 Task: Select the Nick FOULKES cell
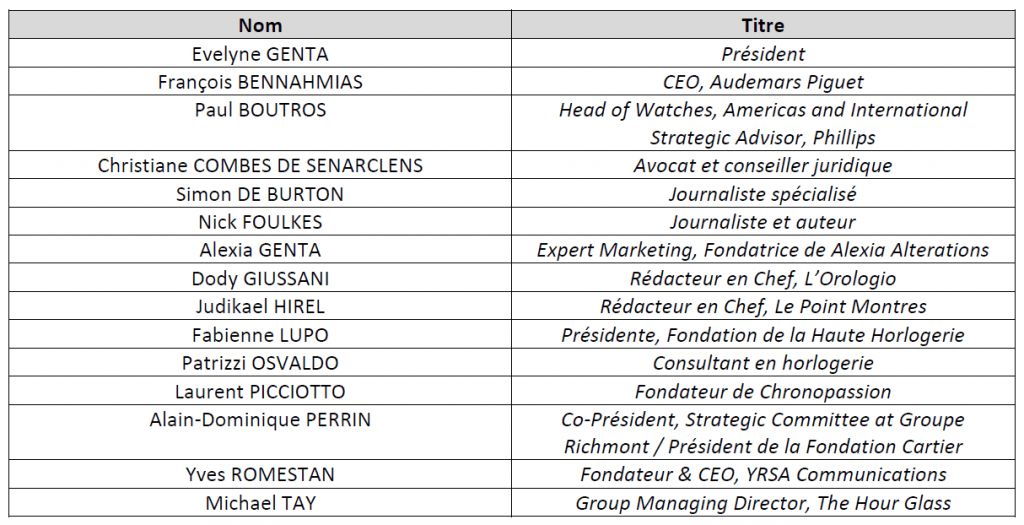pyautogui.click(x=260, y=222)
